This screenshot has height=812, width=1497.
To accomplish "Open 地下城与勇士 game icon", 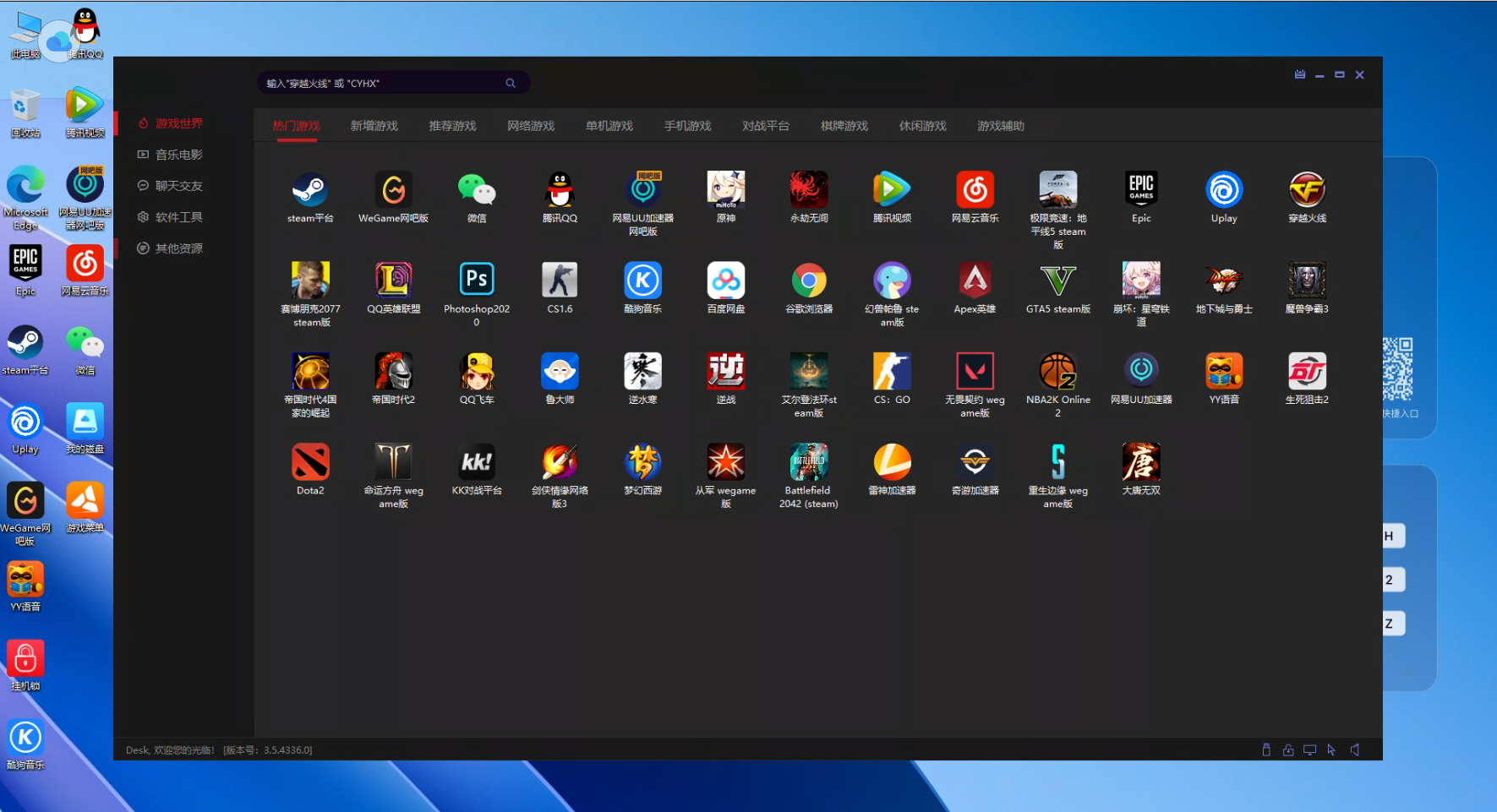I will click(x=1224, y=281).
